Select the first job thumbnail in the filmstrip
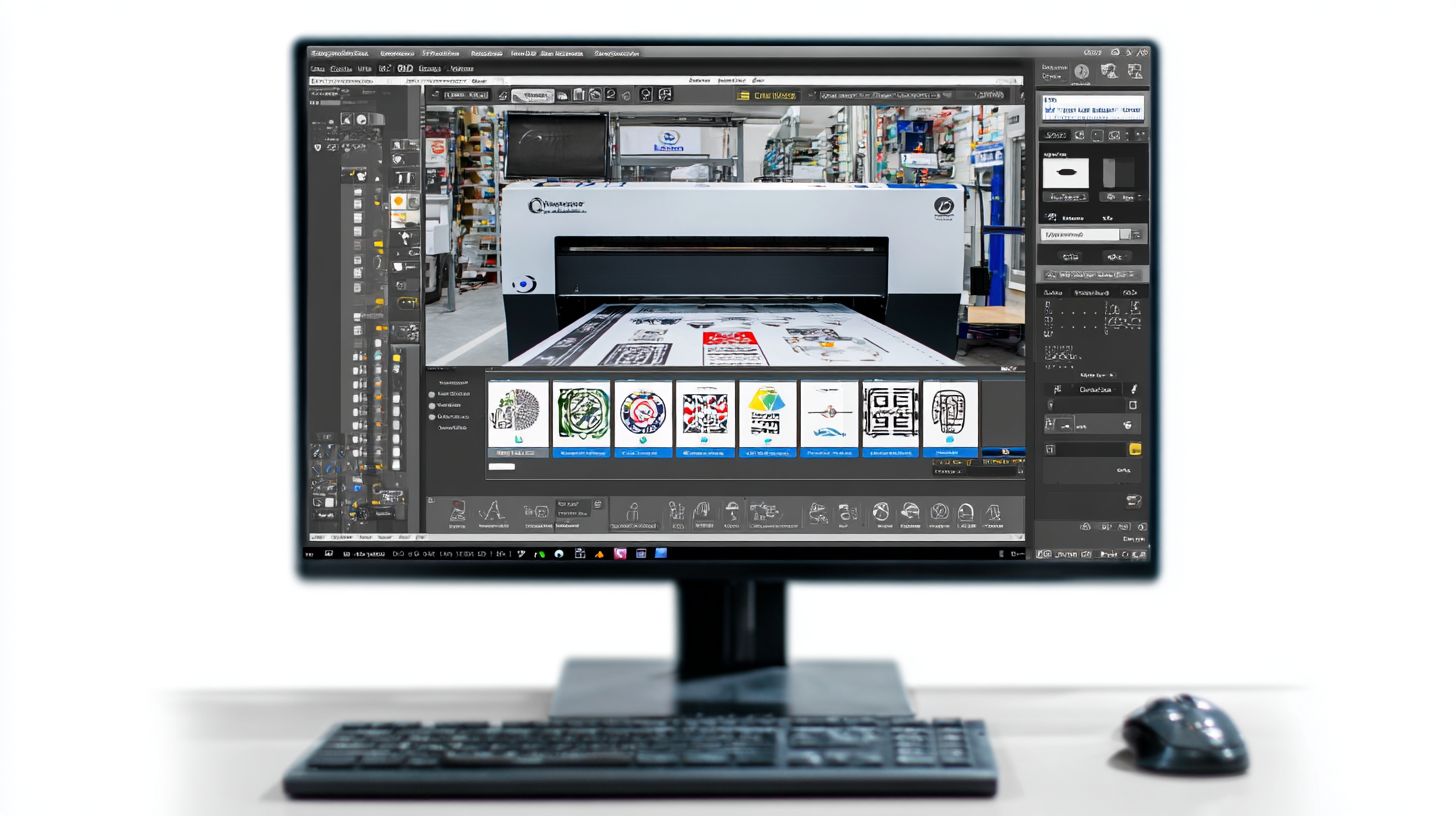1456x816 pixels. [x=518, y=412]
